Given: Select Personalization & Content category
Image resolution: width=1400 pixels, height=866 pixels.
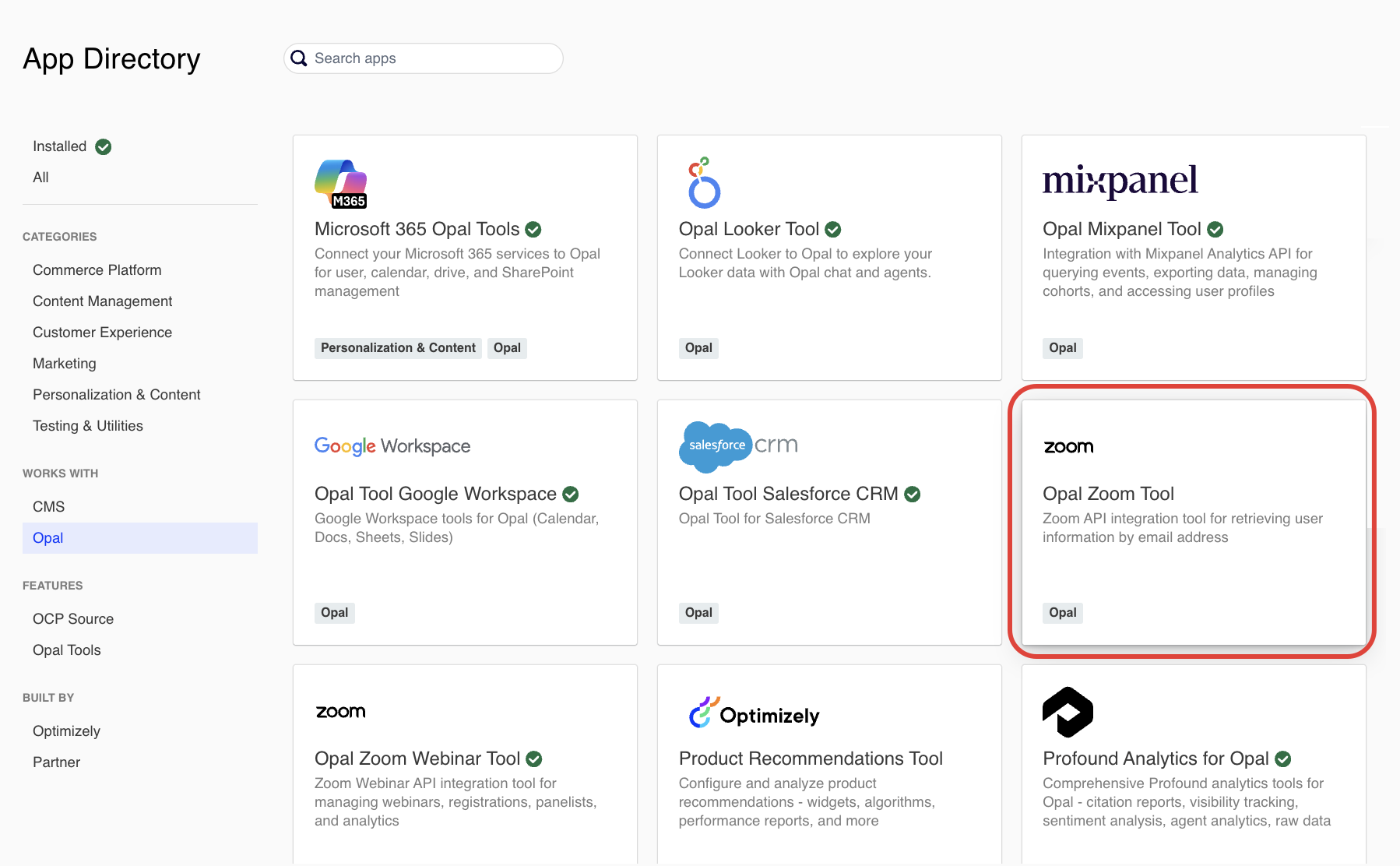Looking at the screenshot, I should tap(117, 395).
